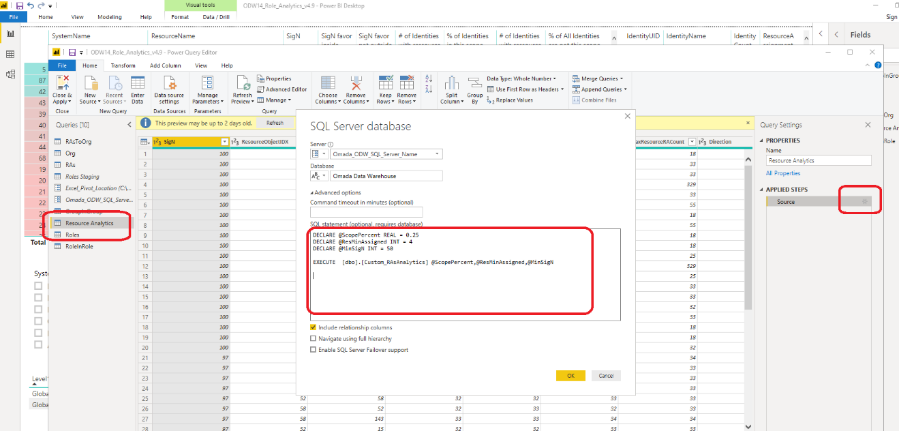Image resolution: width=899 pixels, height=431 pixels.
Task: Open Server parameter type dropdown
Action: point(318,154)
